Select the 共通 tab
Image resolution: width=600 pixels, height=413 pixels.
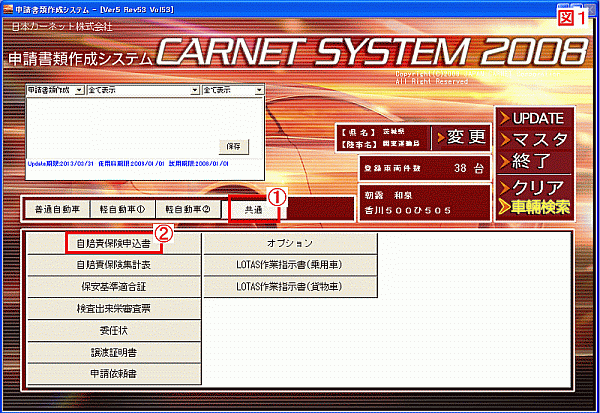[x=254, y=210]
